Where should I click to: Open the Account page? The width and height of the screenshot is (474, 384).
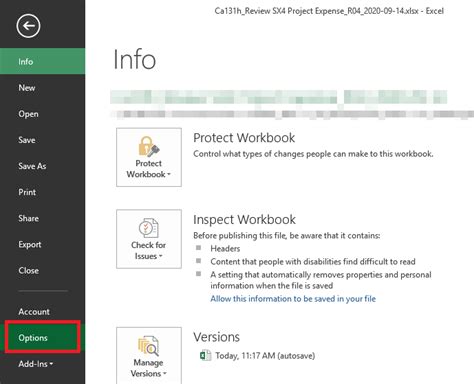pos(42,312)
